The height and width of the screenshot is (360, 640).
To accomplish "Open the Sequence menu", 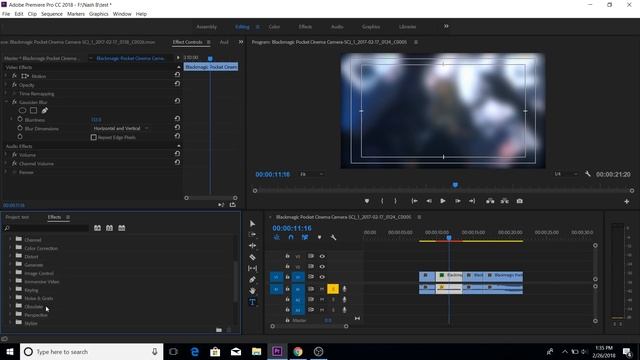I will tap(52, 14).
